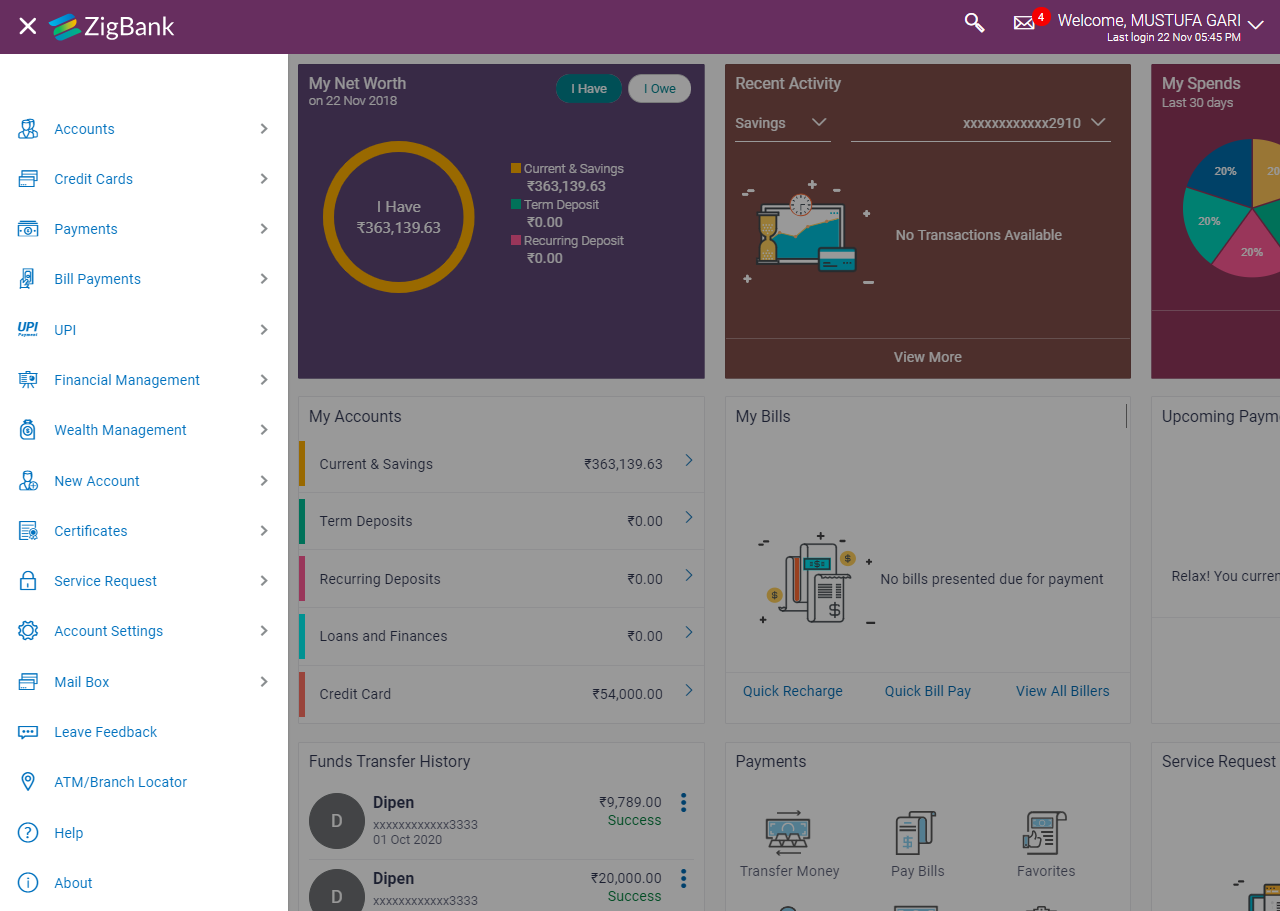Image resolution: width=1280 pixels, height=911 pixels.
Task: Open the Transfer Money icon
Action: coord(789,832)
